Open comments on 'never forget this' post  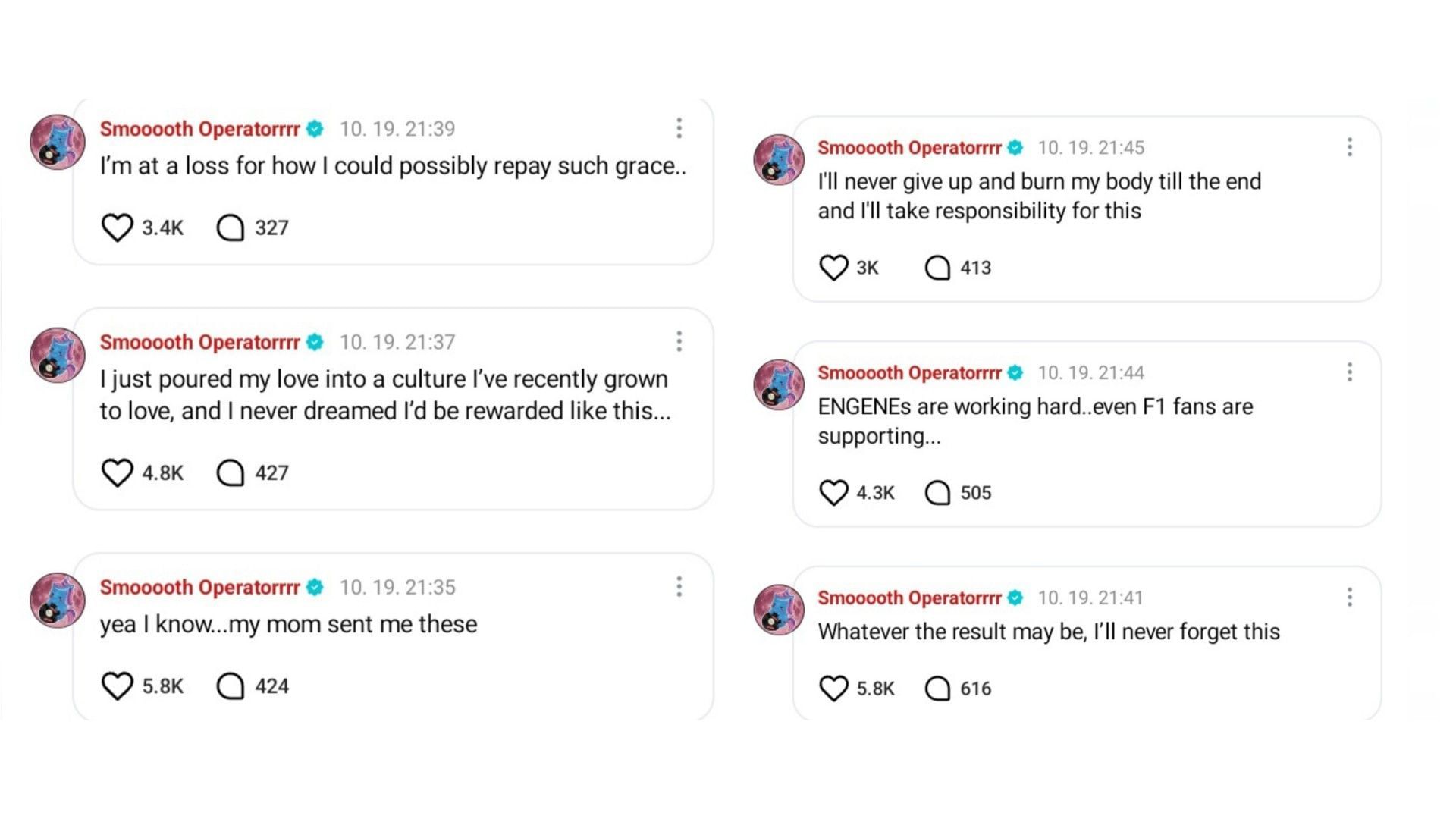click(937, 689)
